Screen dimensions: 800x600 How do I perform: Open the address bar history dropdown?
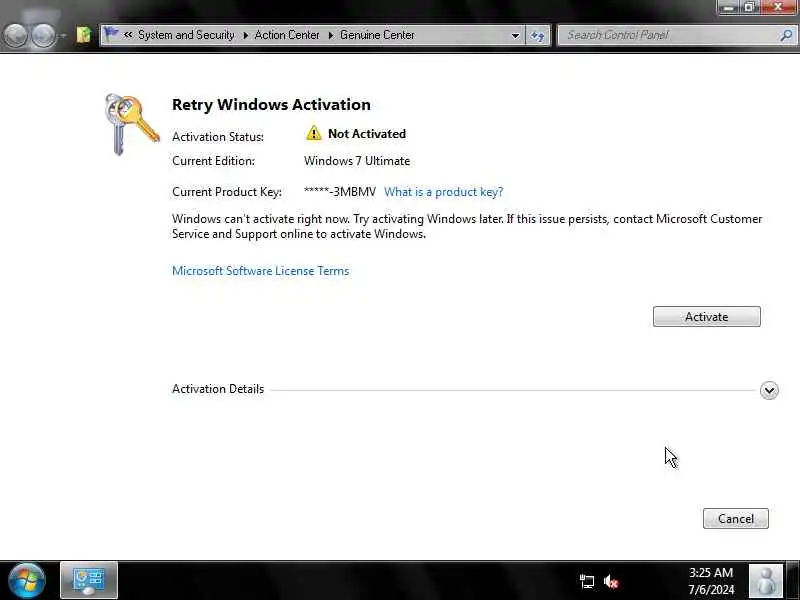point(515,35)
